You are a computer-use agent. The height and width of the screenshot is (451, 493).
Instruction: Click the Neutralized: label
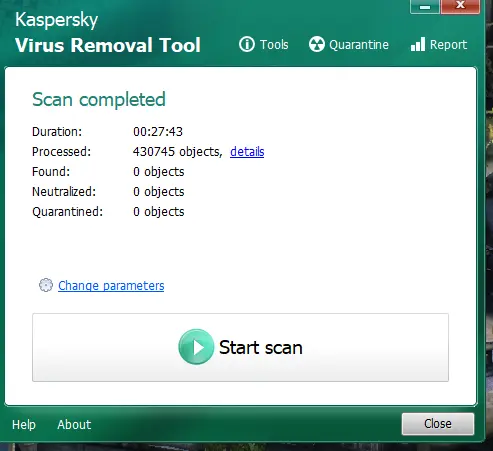pyautogui.click(x=64, y=192)
